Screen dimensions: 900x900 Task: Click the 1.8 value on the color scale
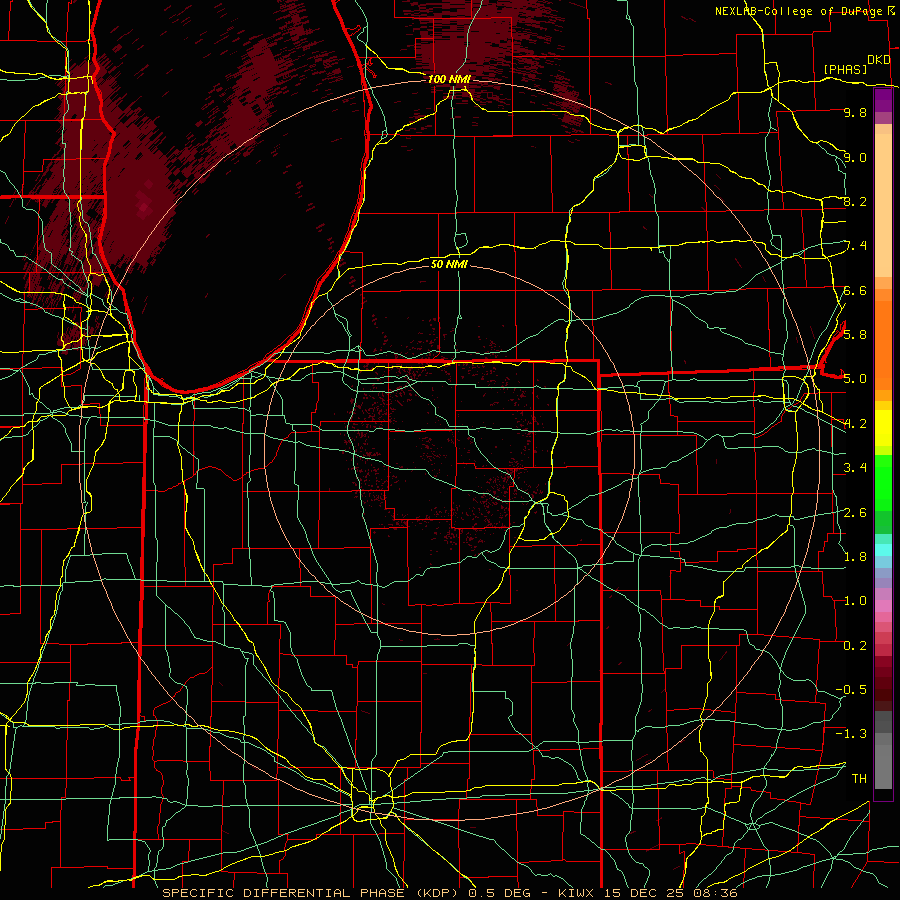click(855, 556)
